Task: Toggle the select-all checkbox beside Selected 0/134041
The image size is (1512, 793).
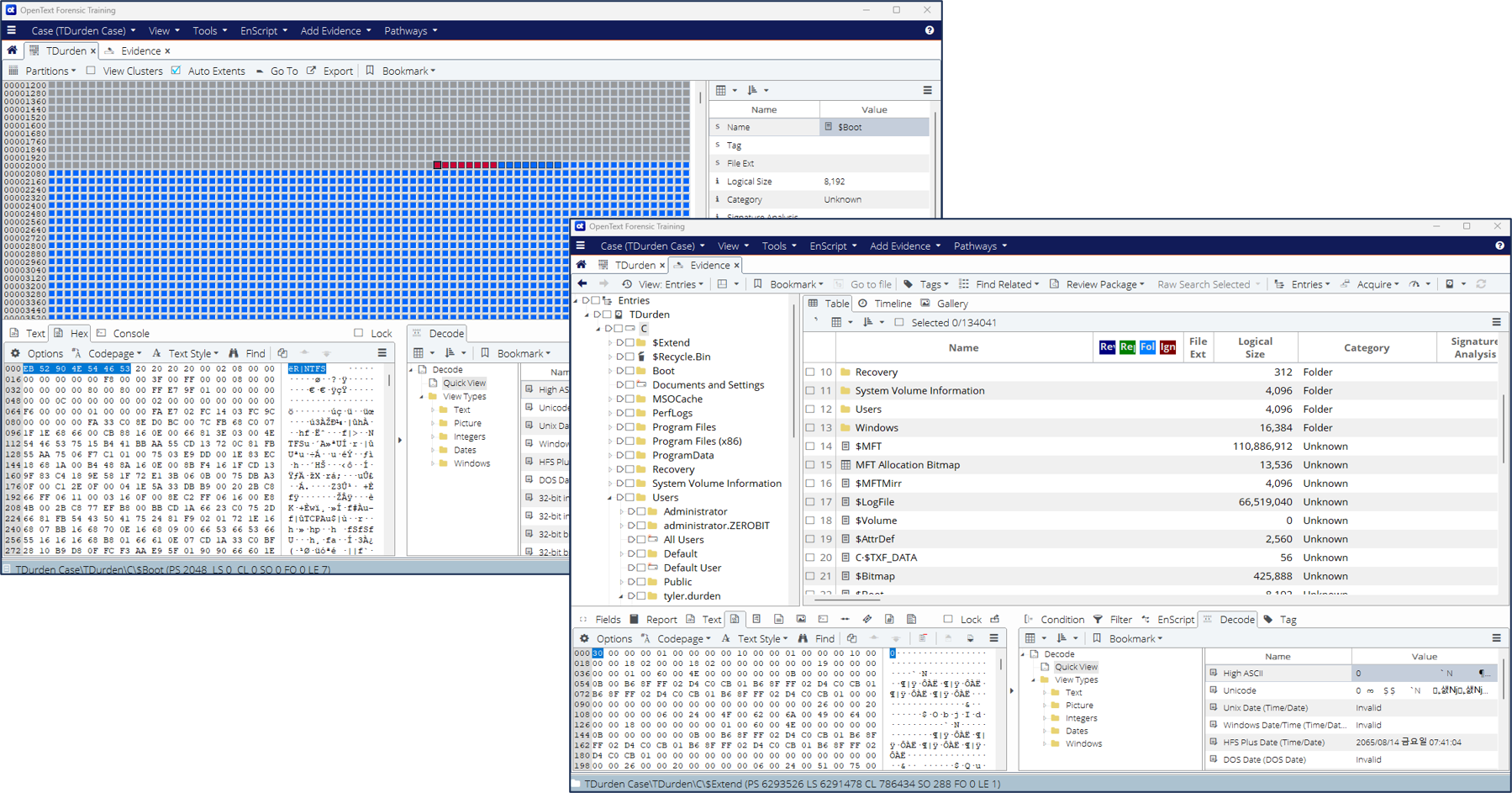Action: [x=899, y=322]
